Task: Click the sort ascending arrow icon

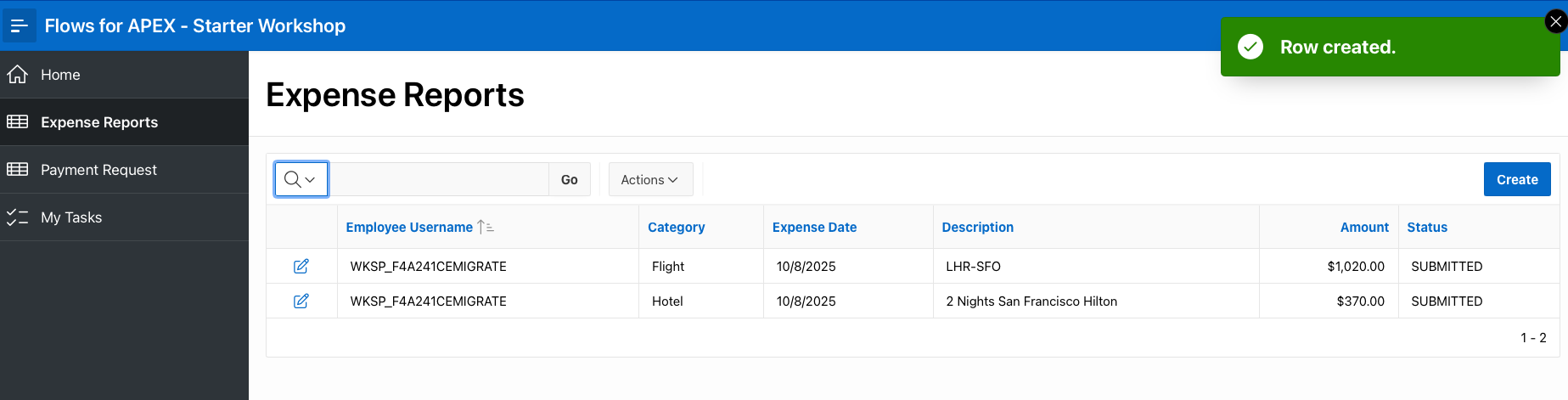Action: [486, 227]
